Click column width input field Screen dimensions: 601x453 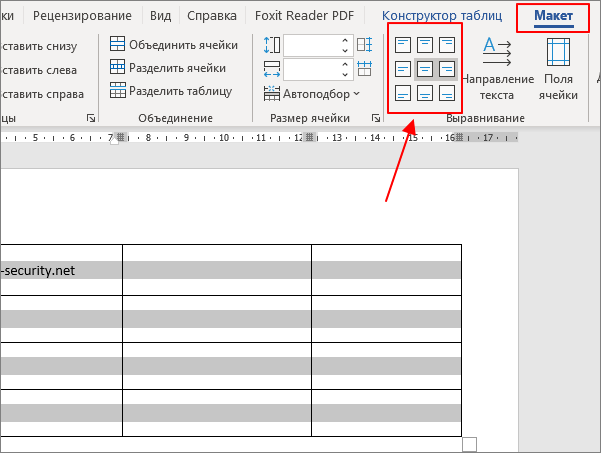[311, 70]
